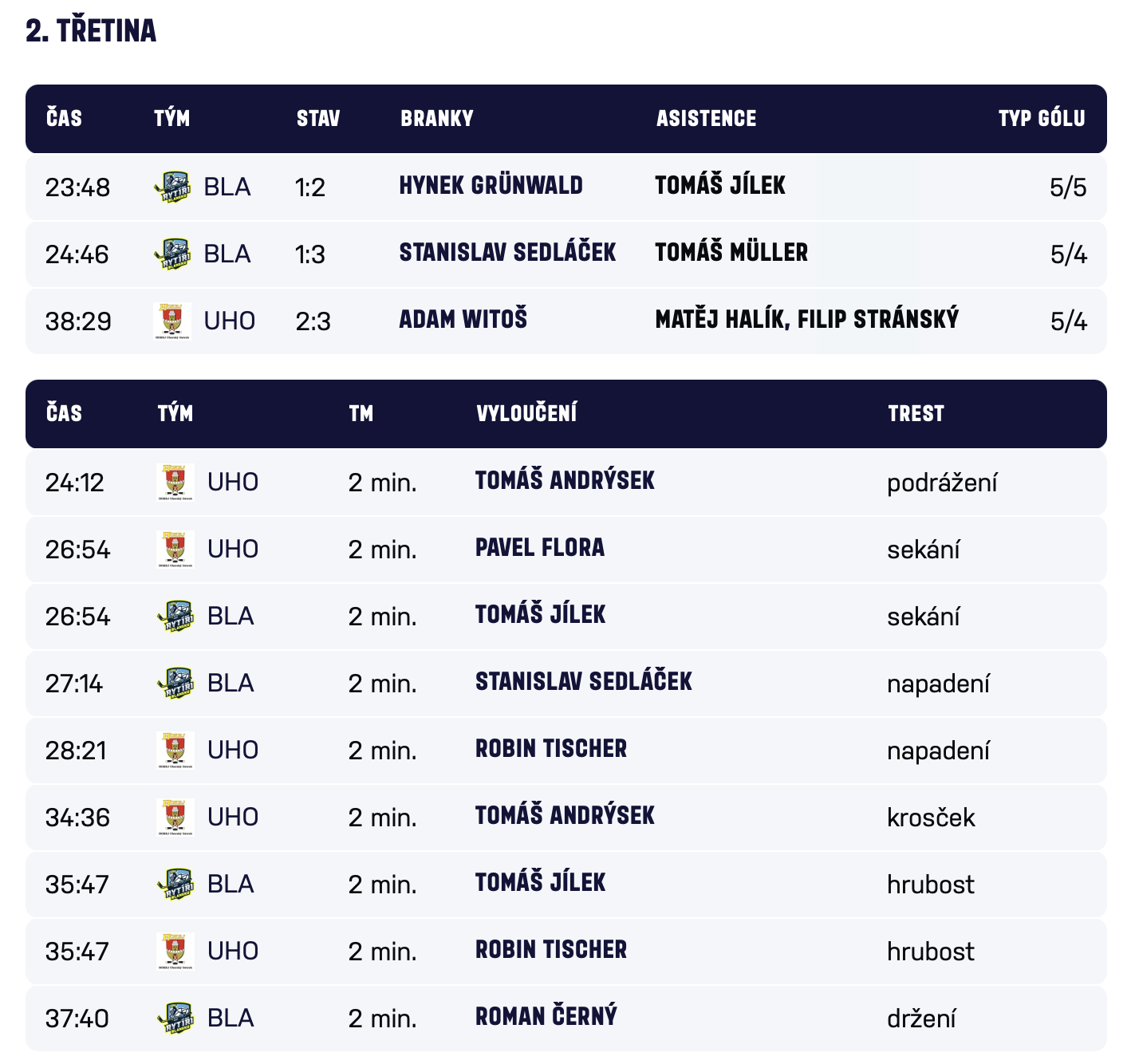Open goal scorer Hynek Grünwald's profile
1131x1064 pixels.
(x=491, y=186)
